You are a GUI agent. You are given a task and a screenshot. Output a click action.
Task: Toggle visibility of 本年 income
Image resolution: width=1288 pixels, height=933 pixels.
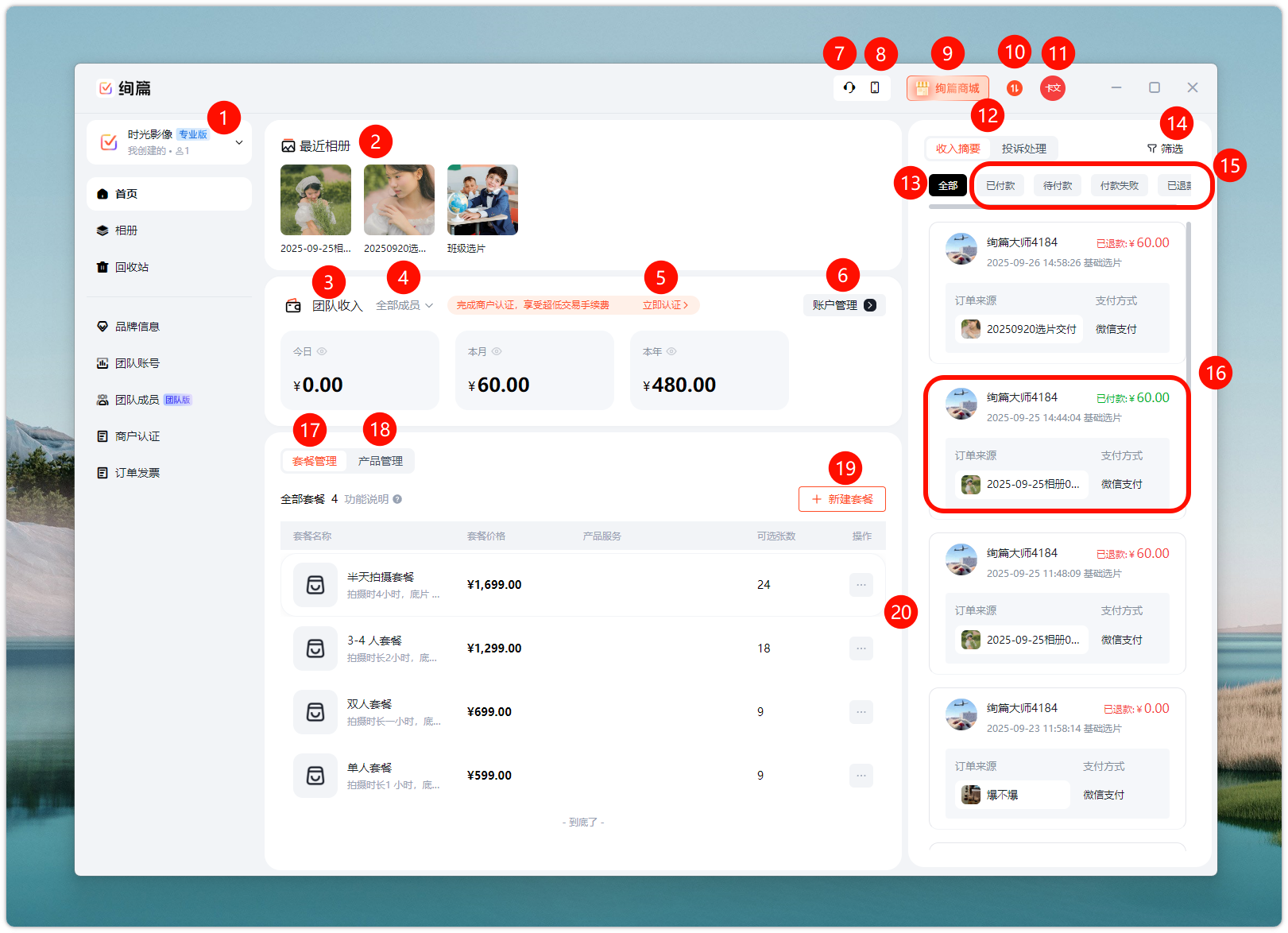[x=671, y=351]
